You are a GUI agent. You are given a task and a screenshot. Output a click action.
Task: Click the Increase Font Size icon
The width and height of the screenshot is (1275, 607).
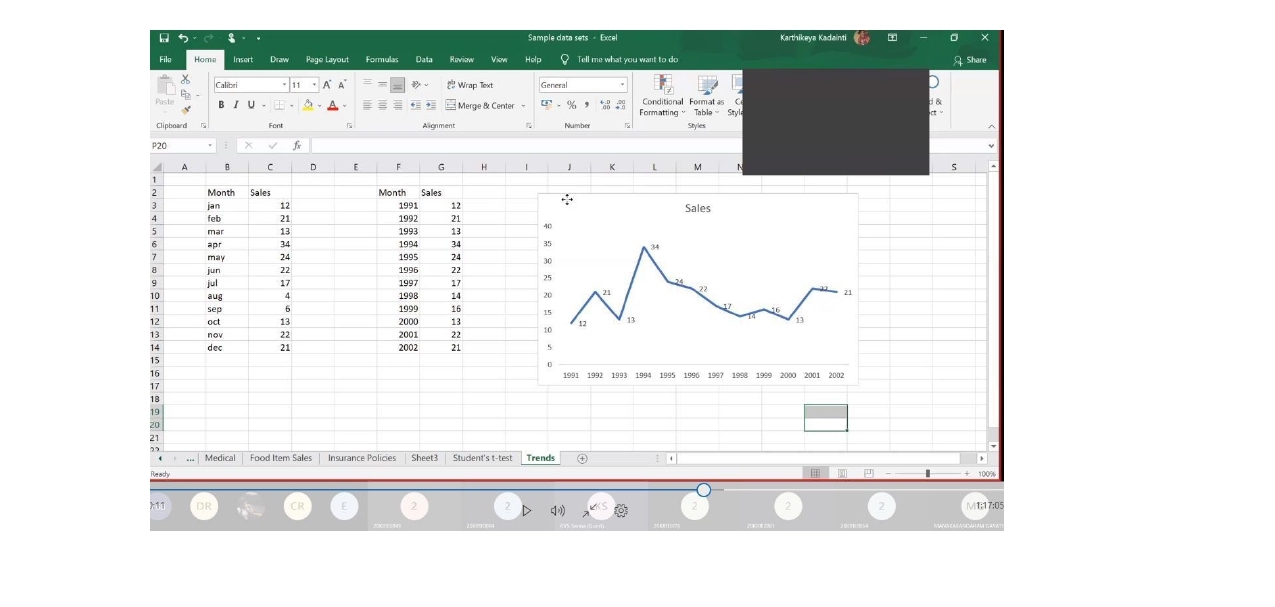(x=327, y=85)
